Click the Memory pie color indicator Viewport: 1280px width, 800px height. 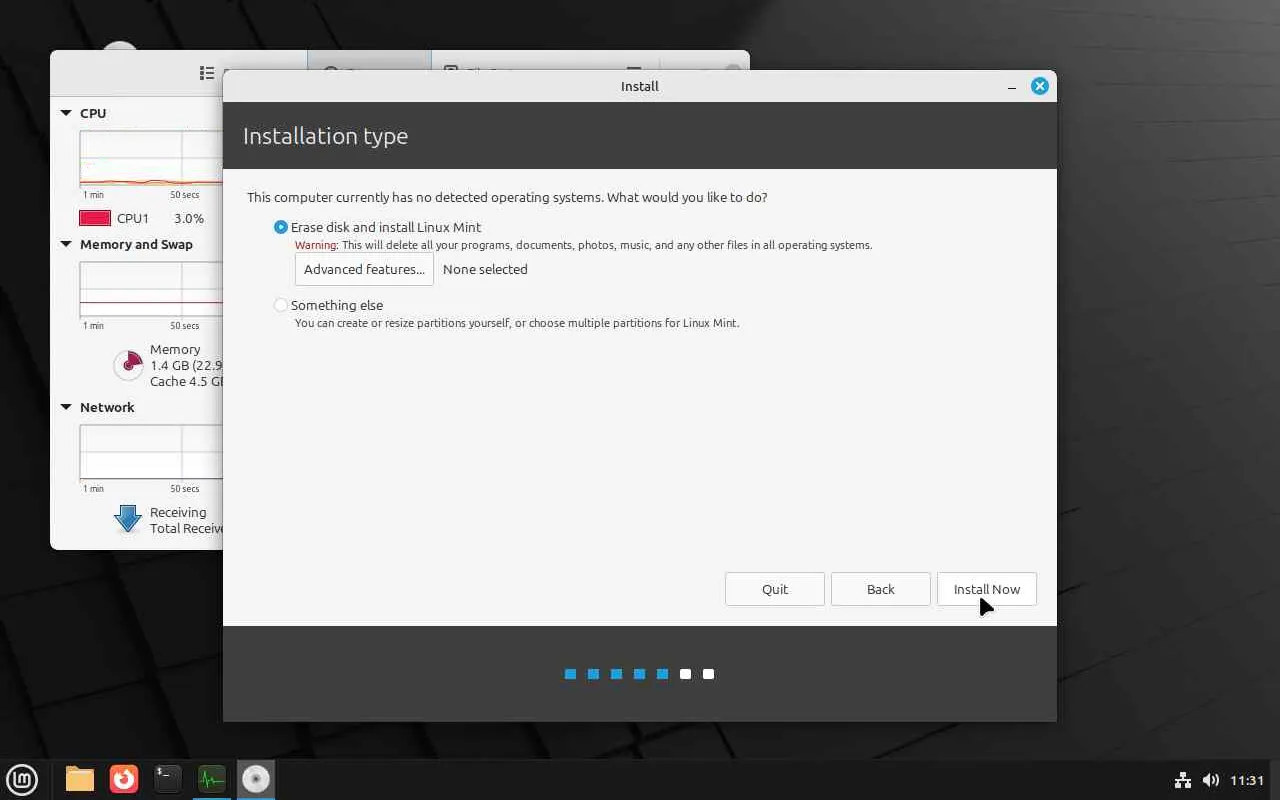(128, 365)
